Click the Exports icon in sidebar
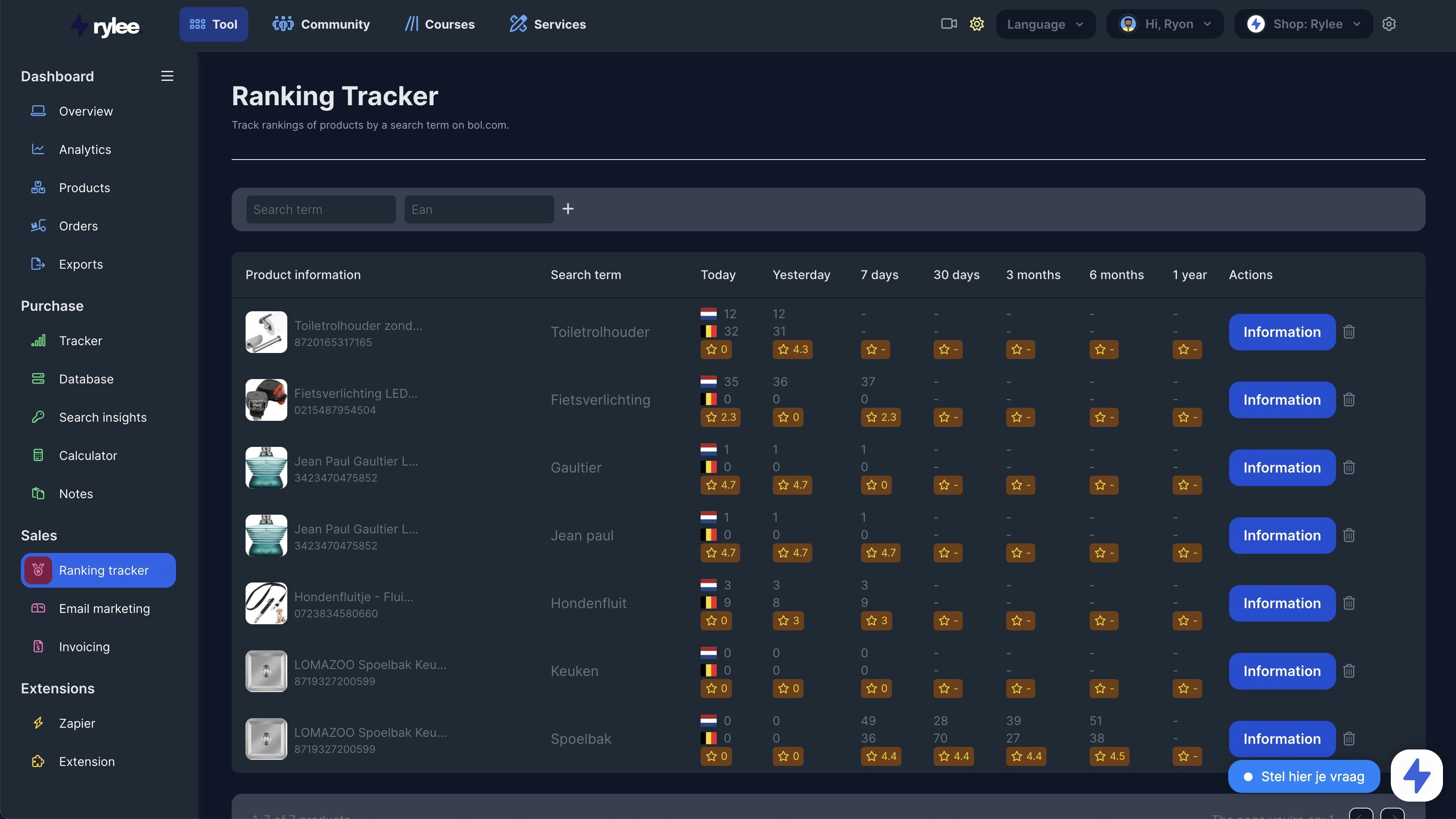 click(x=38, y=264)
